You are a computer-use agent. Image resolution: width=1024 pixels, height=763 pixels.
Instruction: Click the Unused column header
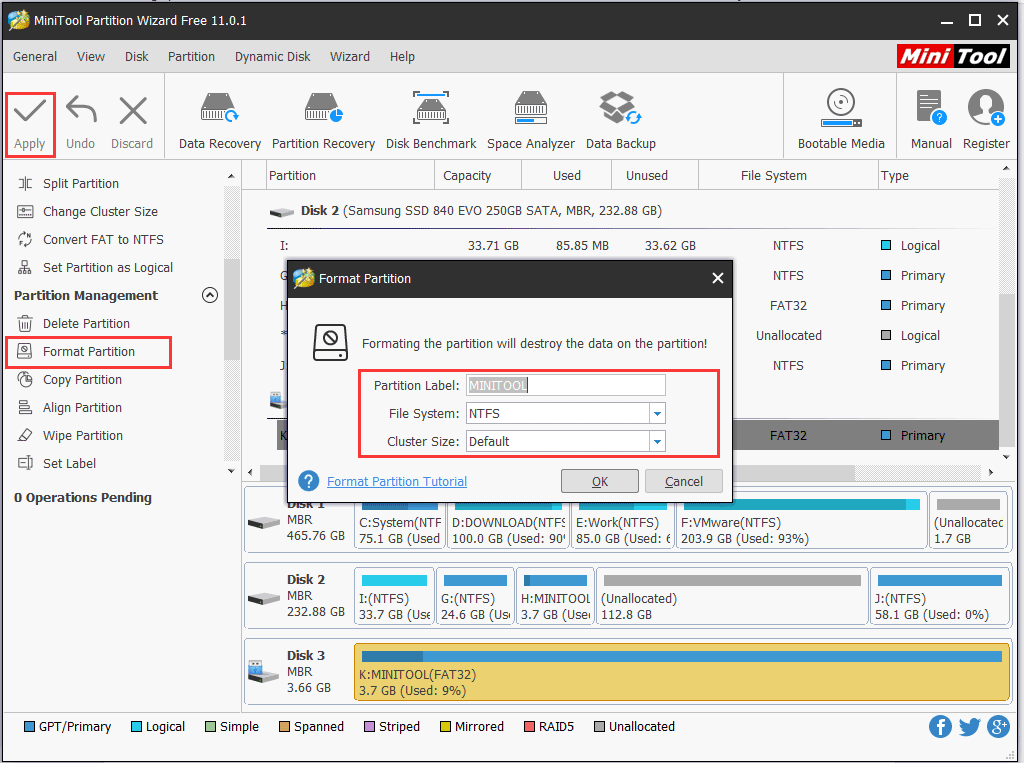click(x=655, y=176)
